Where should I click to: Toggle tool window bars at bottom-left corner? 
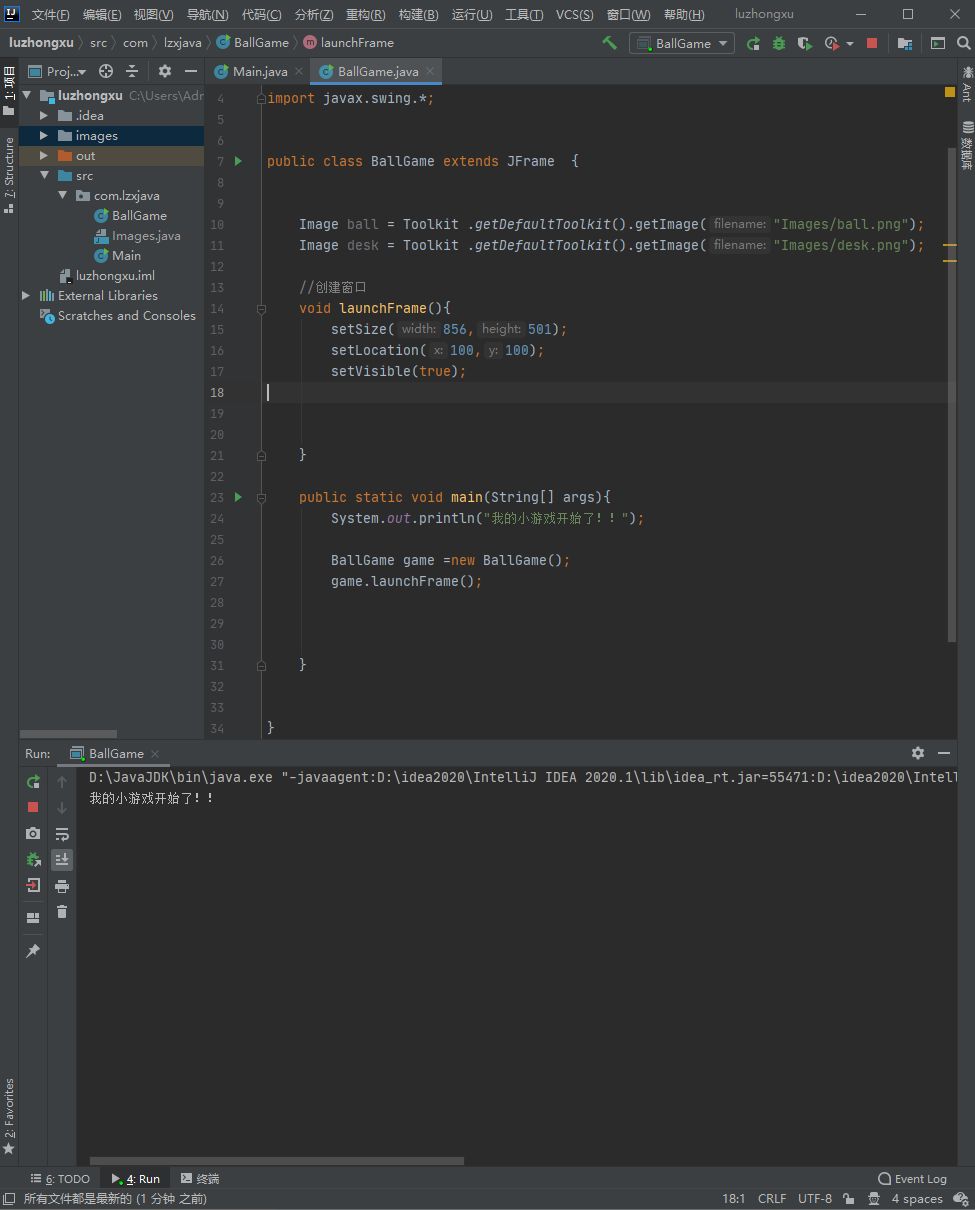(x=9, y=1198)
